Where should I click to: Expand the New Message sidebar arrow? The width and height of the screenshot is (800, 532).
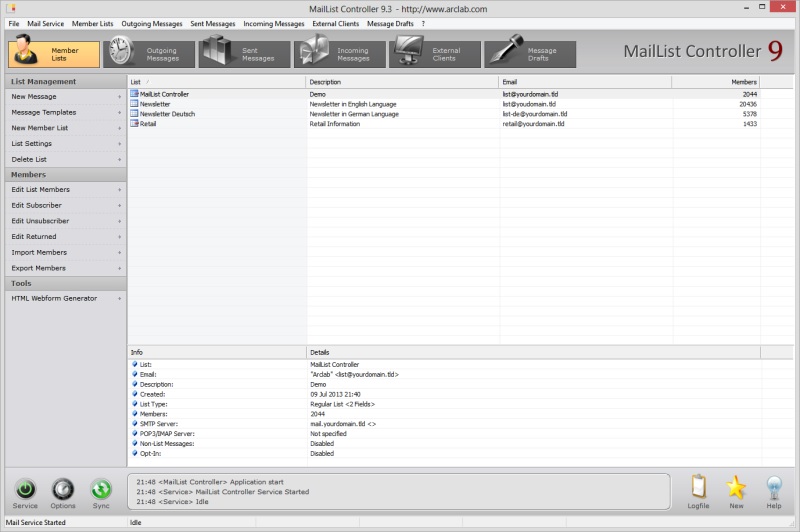pos(120,97)
